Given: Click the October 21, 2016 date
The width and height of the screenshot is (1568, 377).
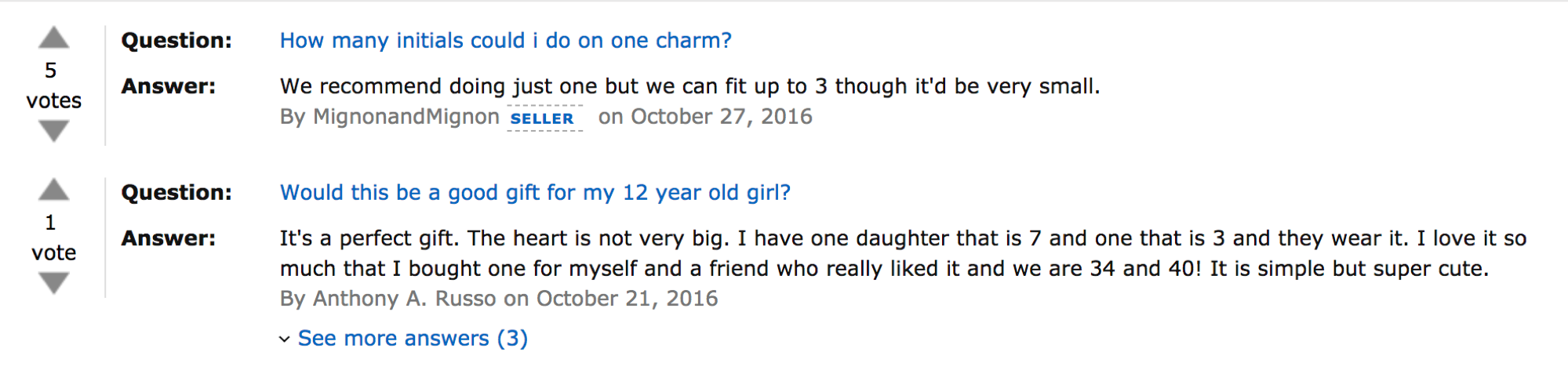Looking at the screenshot, I should pos(627,299).
